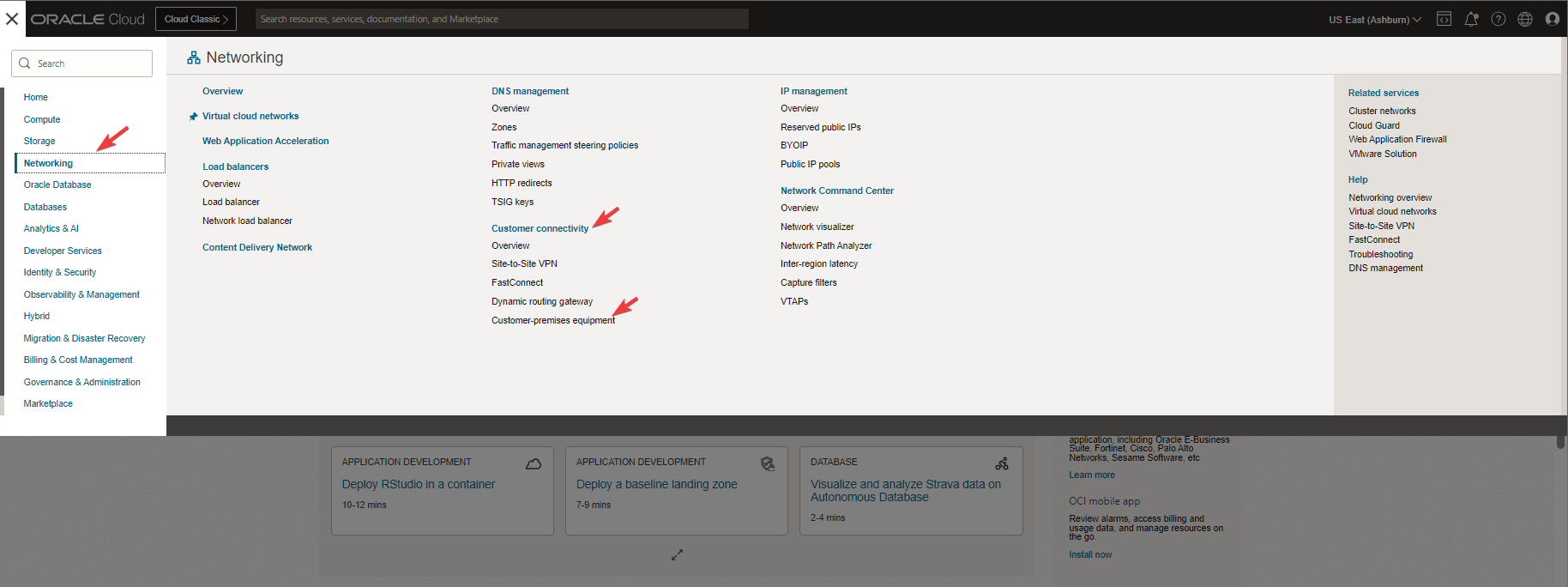Close the navigation menu with the X icon

tap(12, 19)
